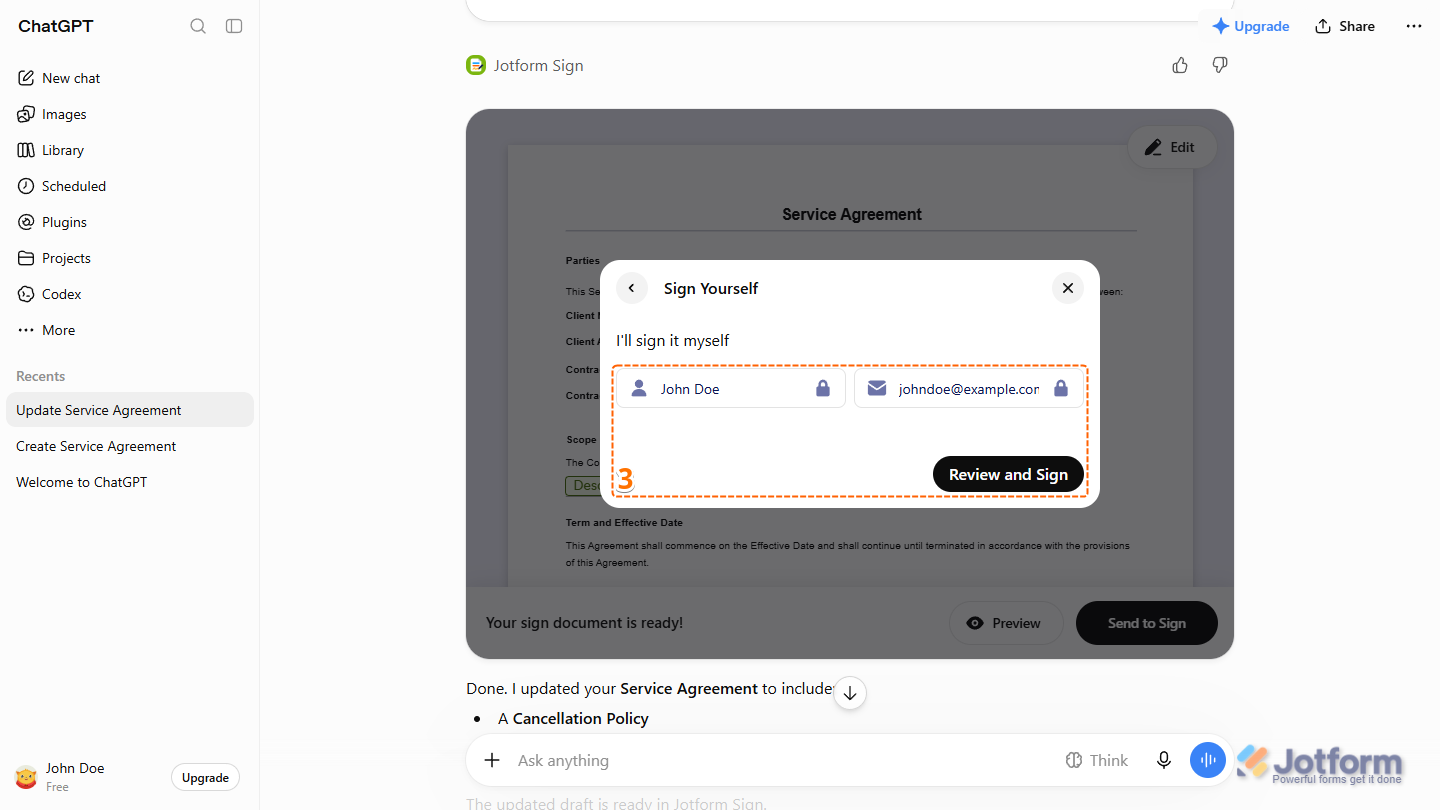Viewport: 1440px width, 810px height.
Task: Enable Think mode
Action: pos(1097,760)
